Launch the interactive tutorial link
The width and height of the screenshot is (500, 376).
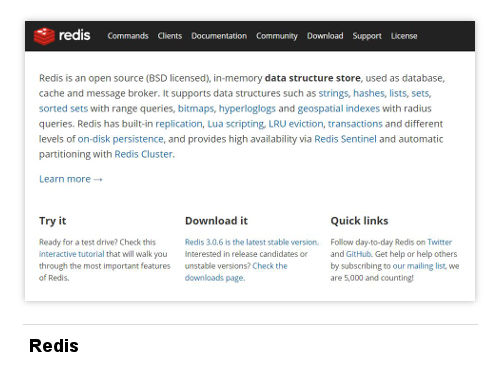pyautogui.click(x=72, y=254)
